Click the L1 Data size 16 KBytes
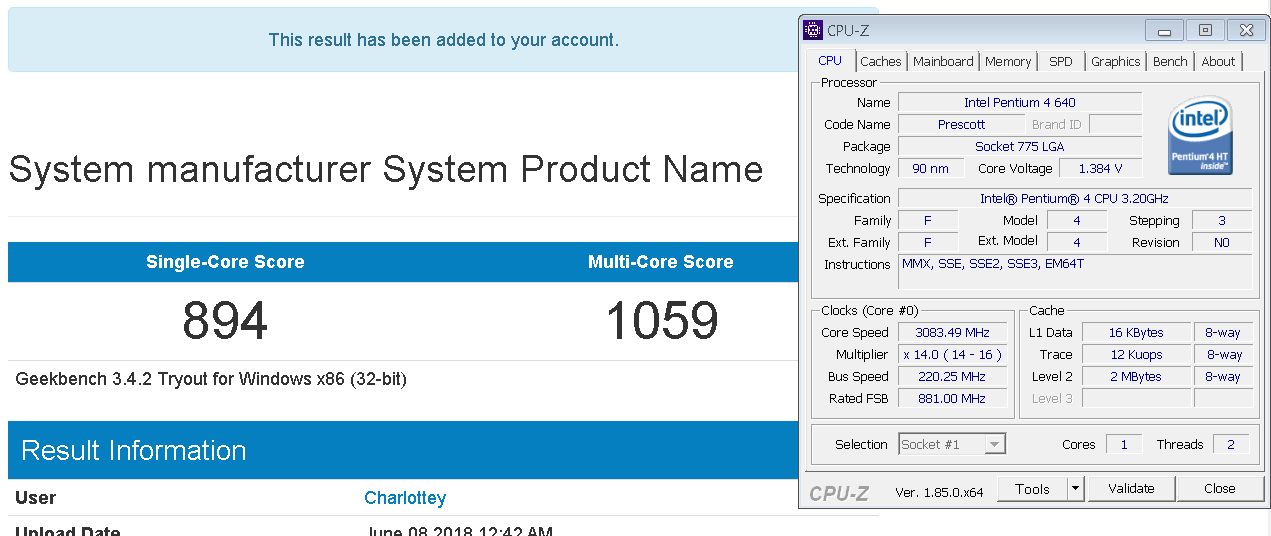 pos(1136,332)
